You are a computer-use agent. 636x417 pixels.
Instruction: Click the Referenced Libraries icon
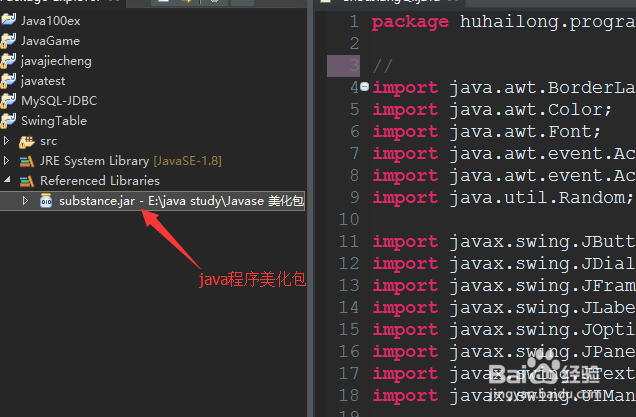click(27, 181)
